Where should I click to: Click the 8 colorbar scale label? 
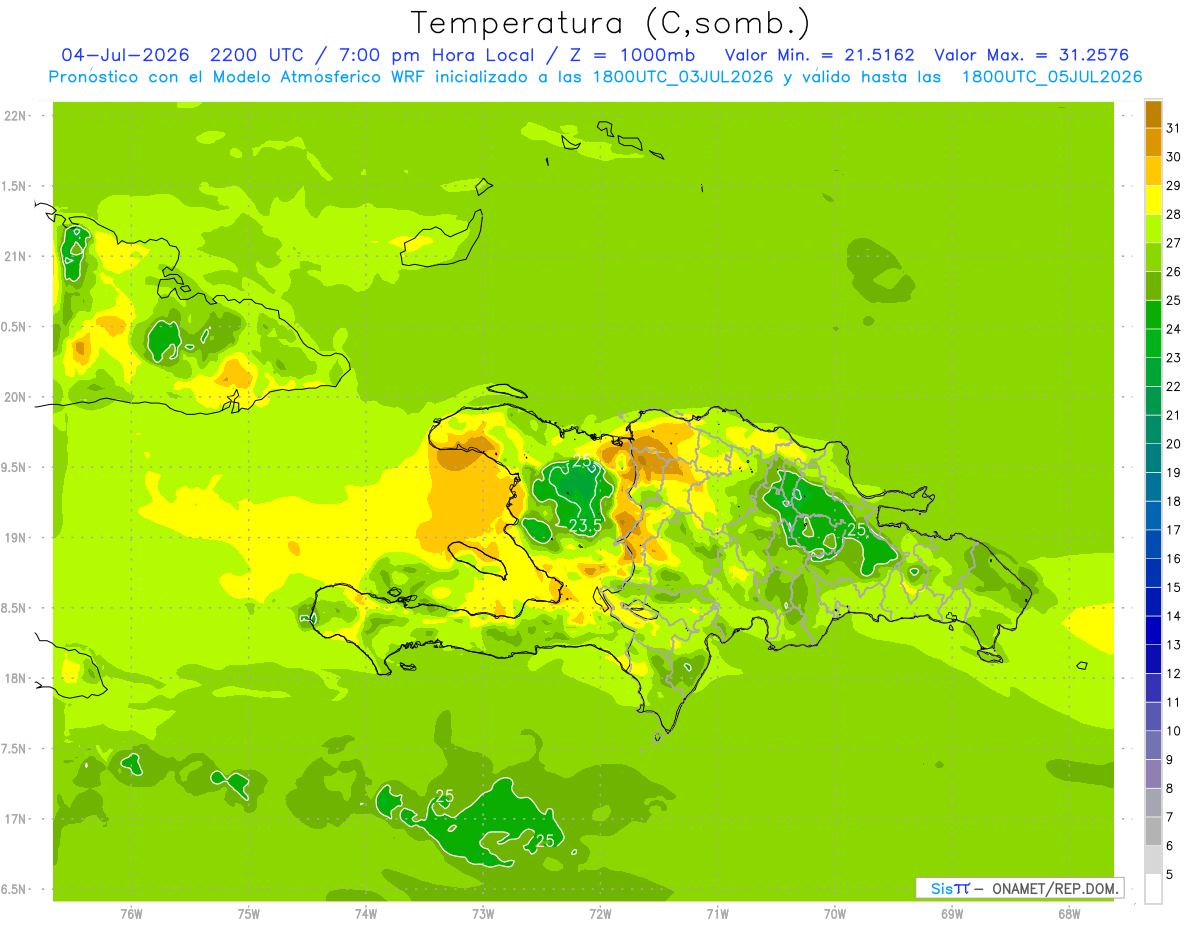tap(1170, 789)
